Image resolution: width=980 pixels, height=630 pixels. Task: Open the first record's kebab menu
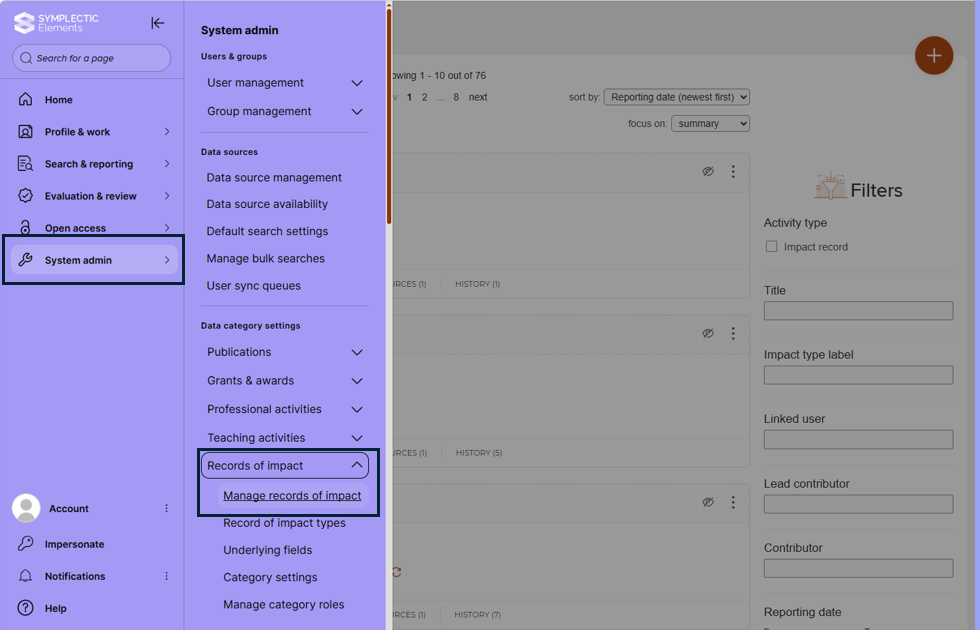(733, 171)
